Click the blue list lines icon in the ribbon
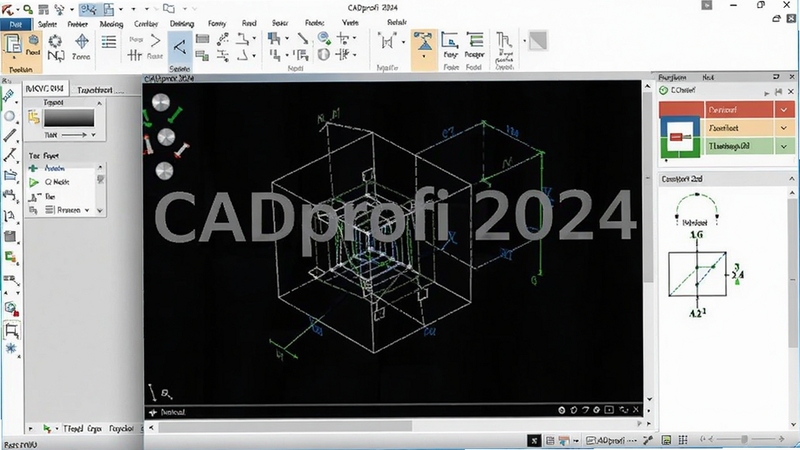The image size is (800, 450). 109,41
